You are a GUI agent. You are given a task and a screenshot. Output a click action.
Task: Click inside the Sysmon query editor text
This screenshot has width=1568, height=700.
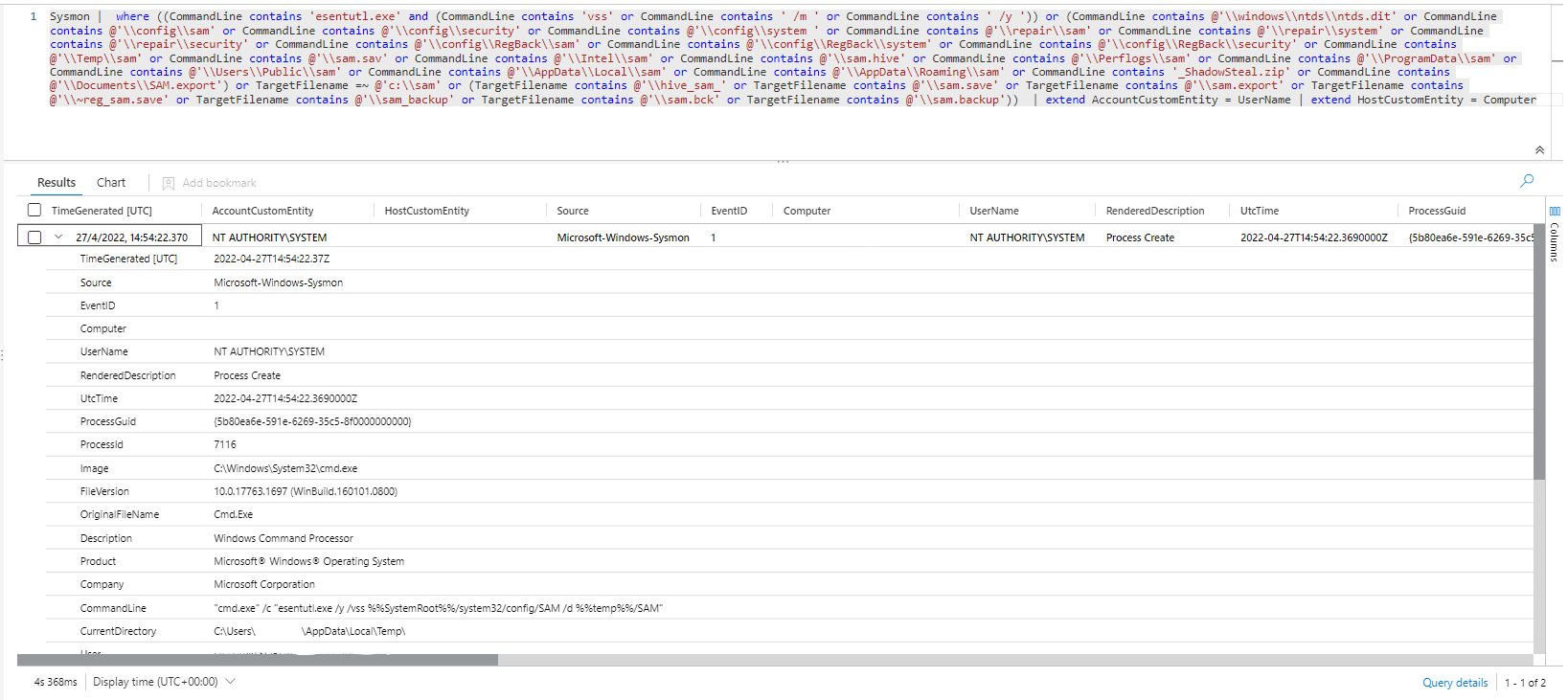pyautogui.click(x=766, y=58)
